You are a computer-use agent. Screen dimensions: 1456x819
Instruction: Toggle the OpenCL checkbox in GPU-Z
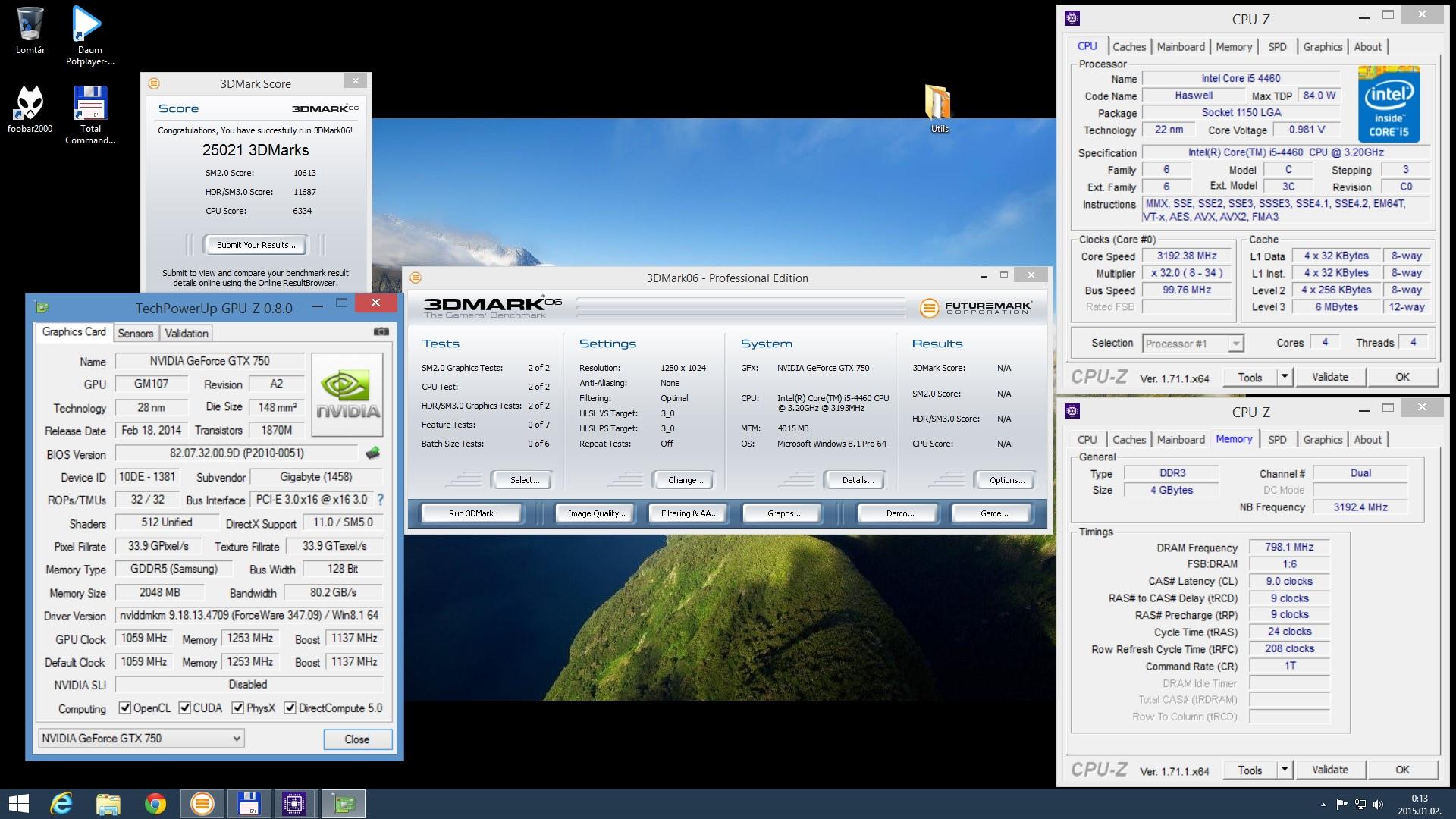[125, 708]
